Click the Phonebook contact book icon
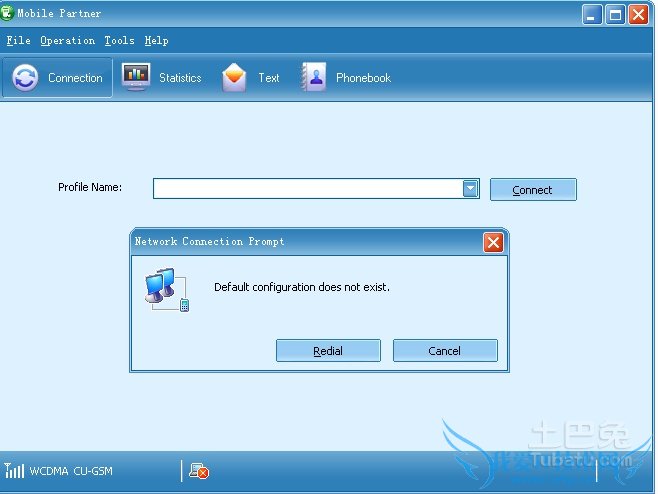The width and height of the screenshot is (658, 494). (x=313, y=77)
